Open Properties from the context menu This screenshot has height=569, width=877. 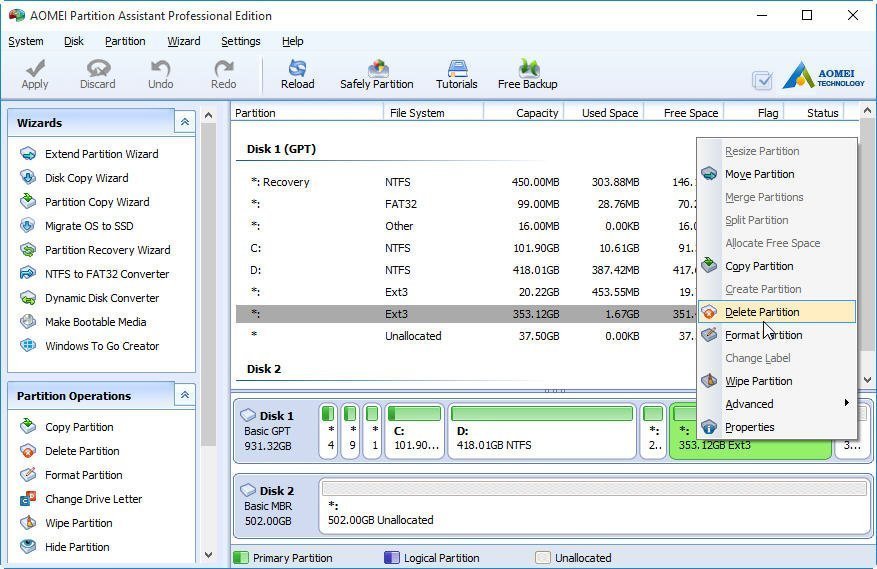click(x=777, y=427)
